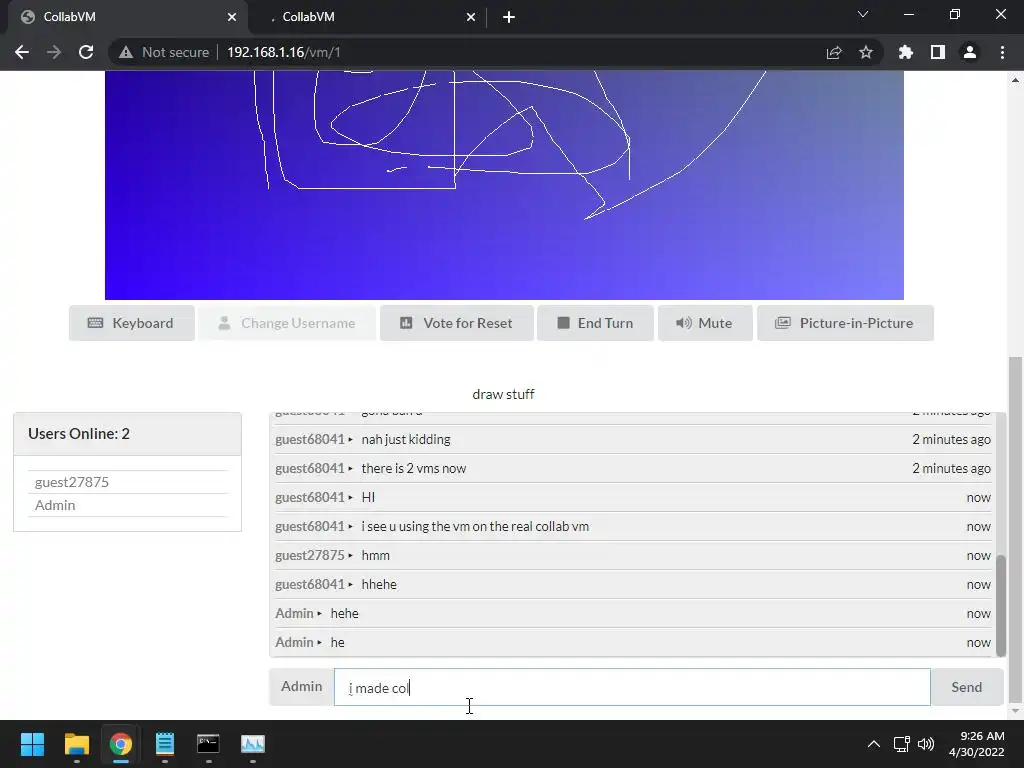Click the volume tray icon
1024x768 pixels.
926,744
